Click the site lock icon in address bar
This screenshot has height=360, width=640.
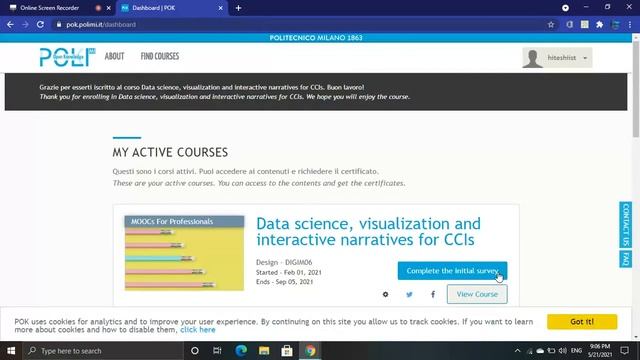[x=59, y=24]
